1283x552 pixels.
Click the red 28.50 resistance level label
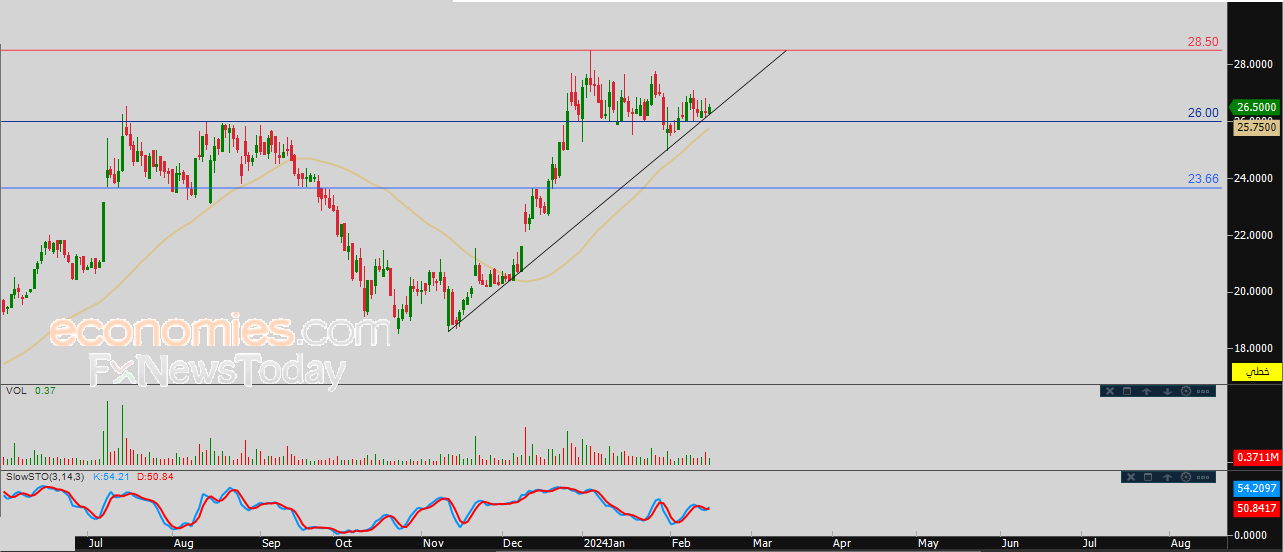1203,42
